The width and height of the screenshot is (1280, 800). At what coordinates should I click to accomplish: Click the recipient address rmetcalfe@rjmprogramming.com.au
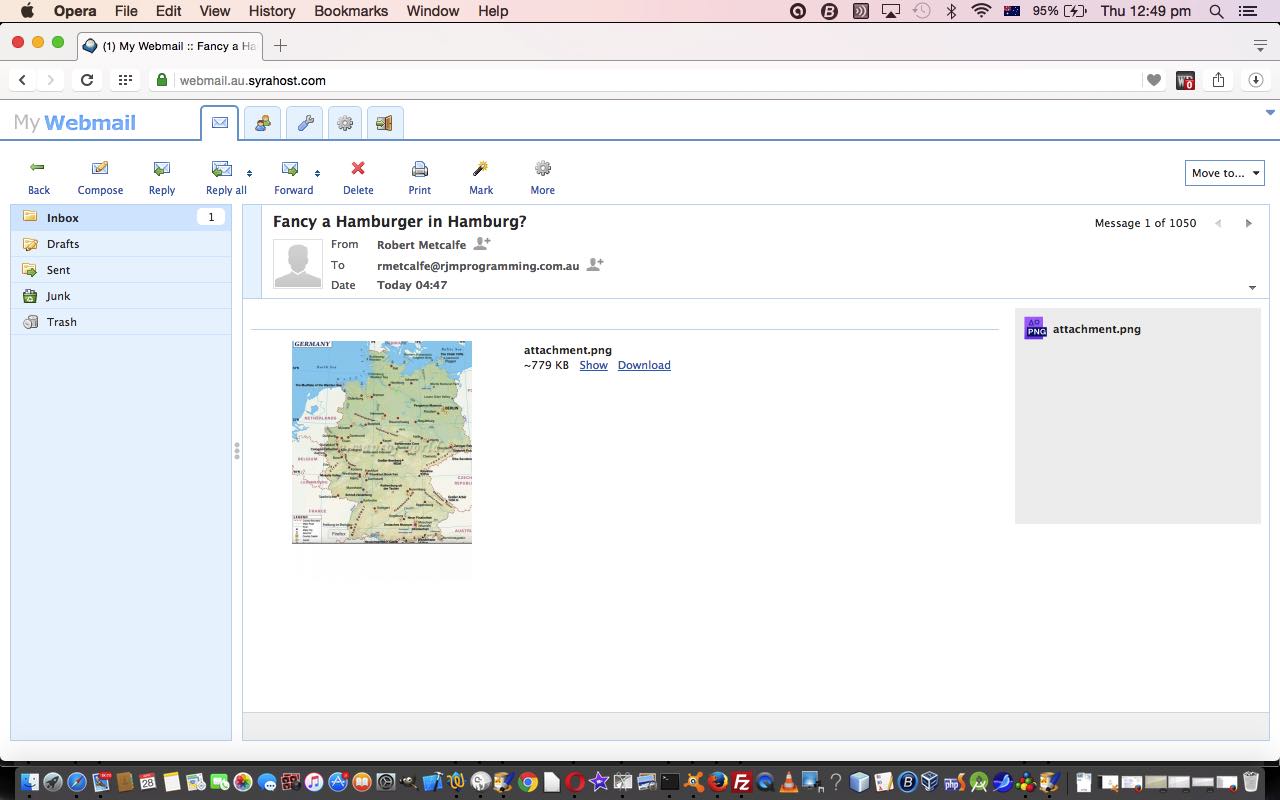click(478, 266)
